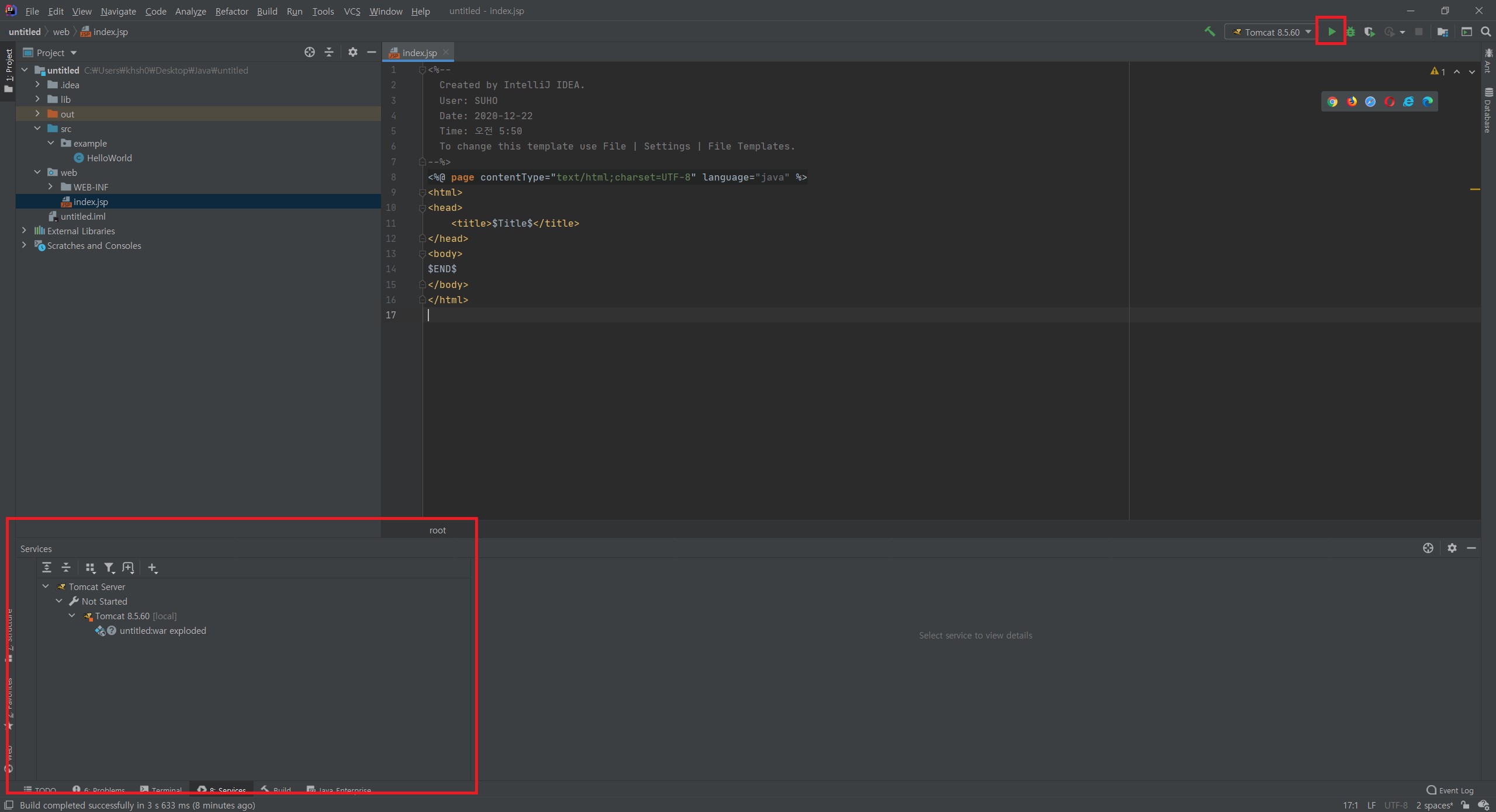Switch to the Terminal tool tab
This screenshot has width=1496, height=812.
tap(161, 790)
